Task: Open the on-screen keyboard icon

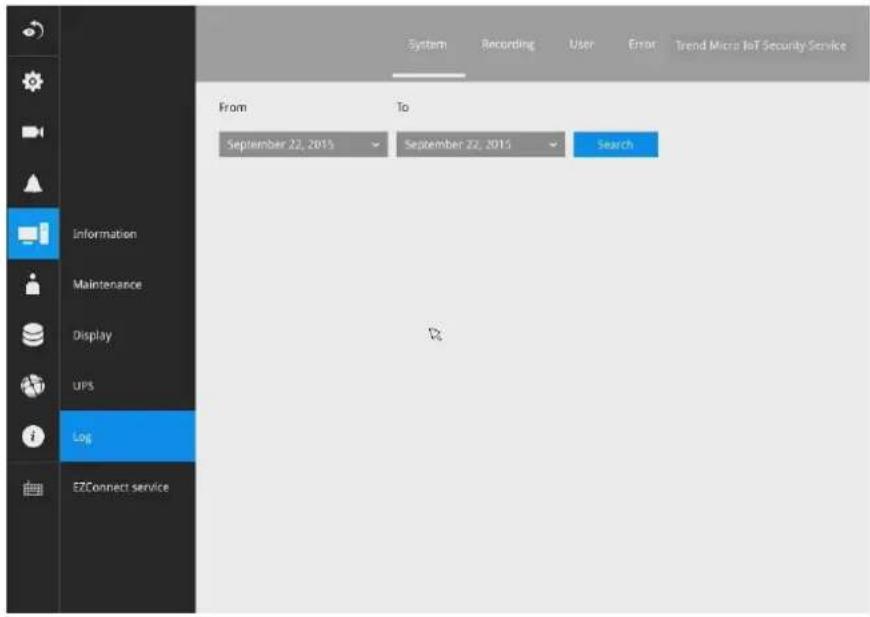Action: tap(33, 488)
